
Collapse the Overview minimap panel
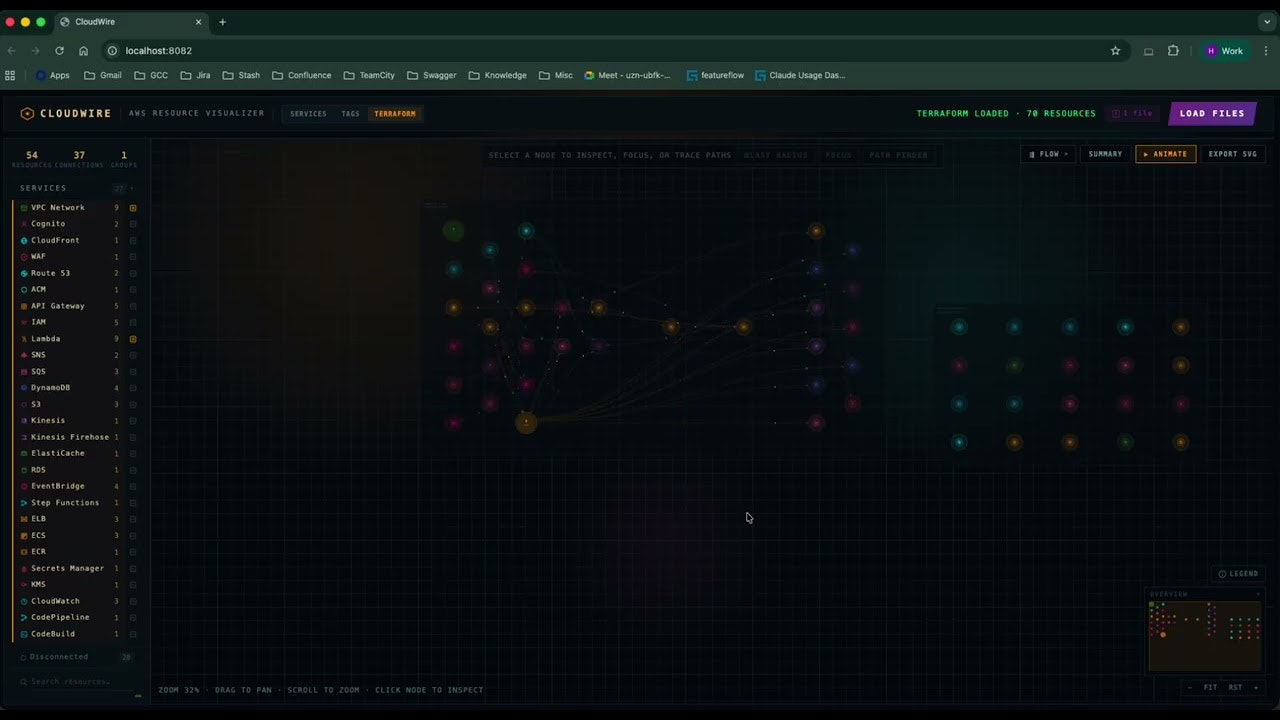tap(1258, 594)
